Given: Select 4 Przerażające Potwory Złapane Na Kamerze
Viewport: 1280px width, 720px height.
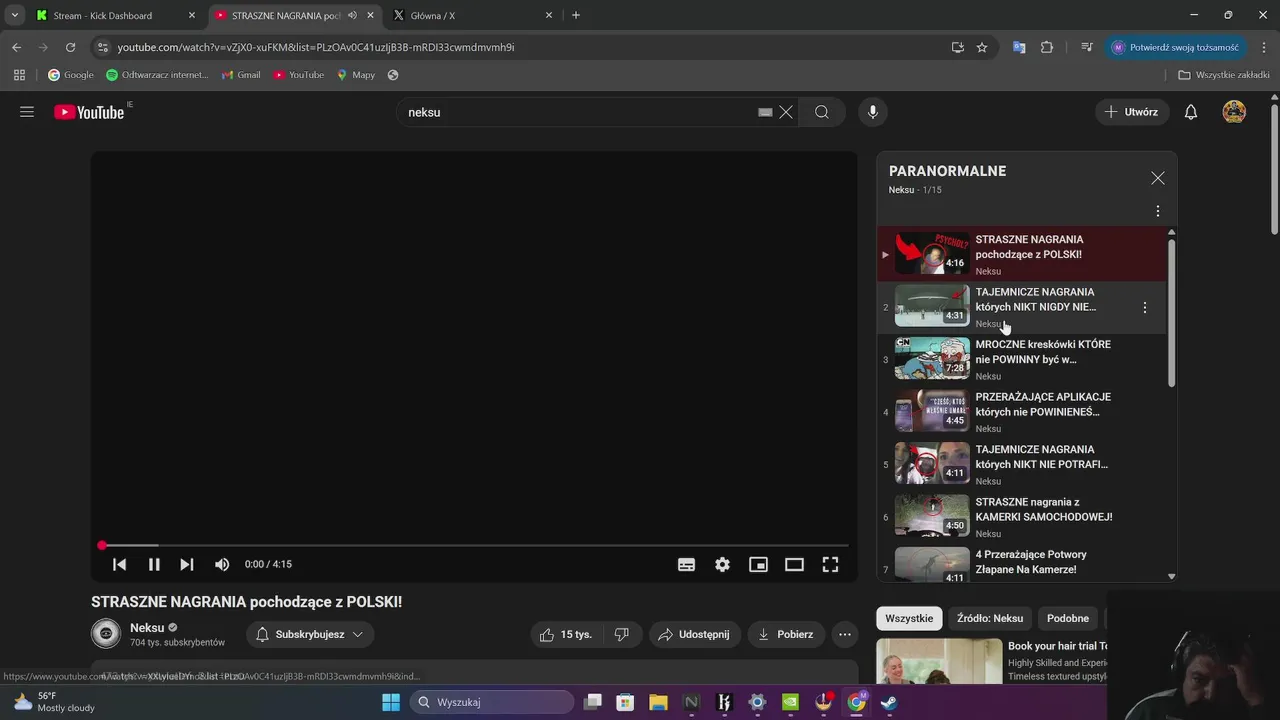Looking at the screenshot, I should click(x=1021, y=565).
